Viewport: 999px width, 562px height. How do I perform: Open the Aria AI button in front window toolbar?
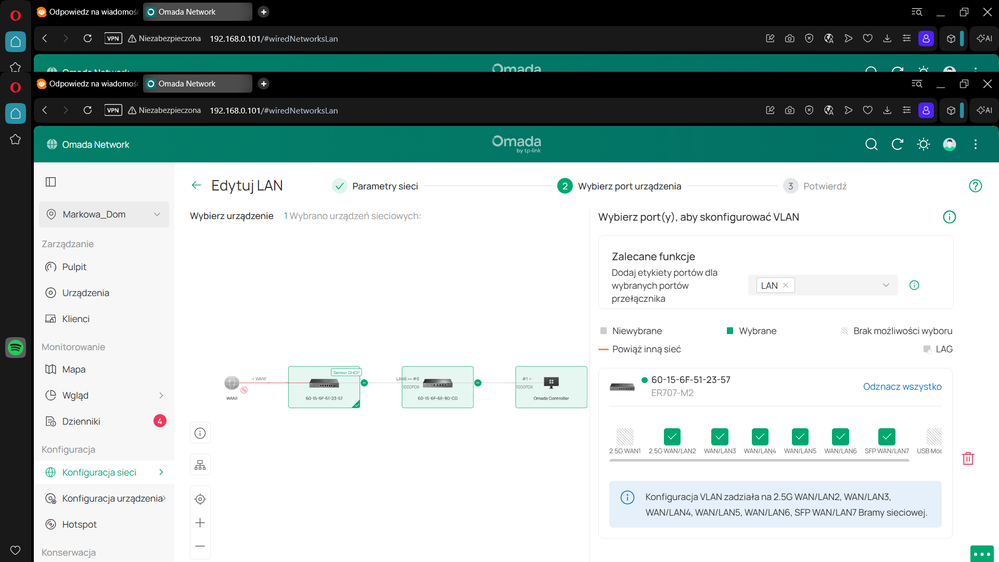[x=984, y=110]
